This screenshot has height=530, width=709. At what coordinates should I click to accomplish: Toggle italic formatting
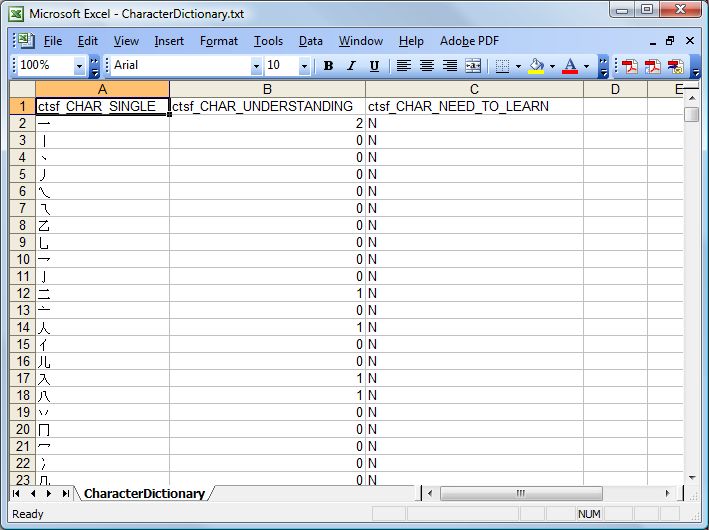pyautogui.click(x=351, y=66)
